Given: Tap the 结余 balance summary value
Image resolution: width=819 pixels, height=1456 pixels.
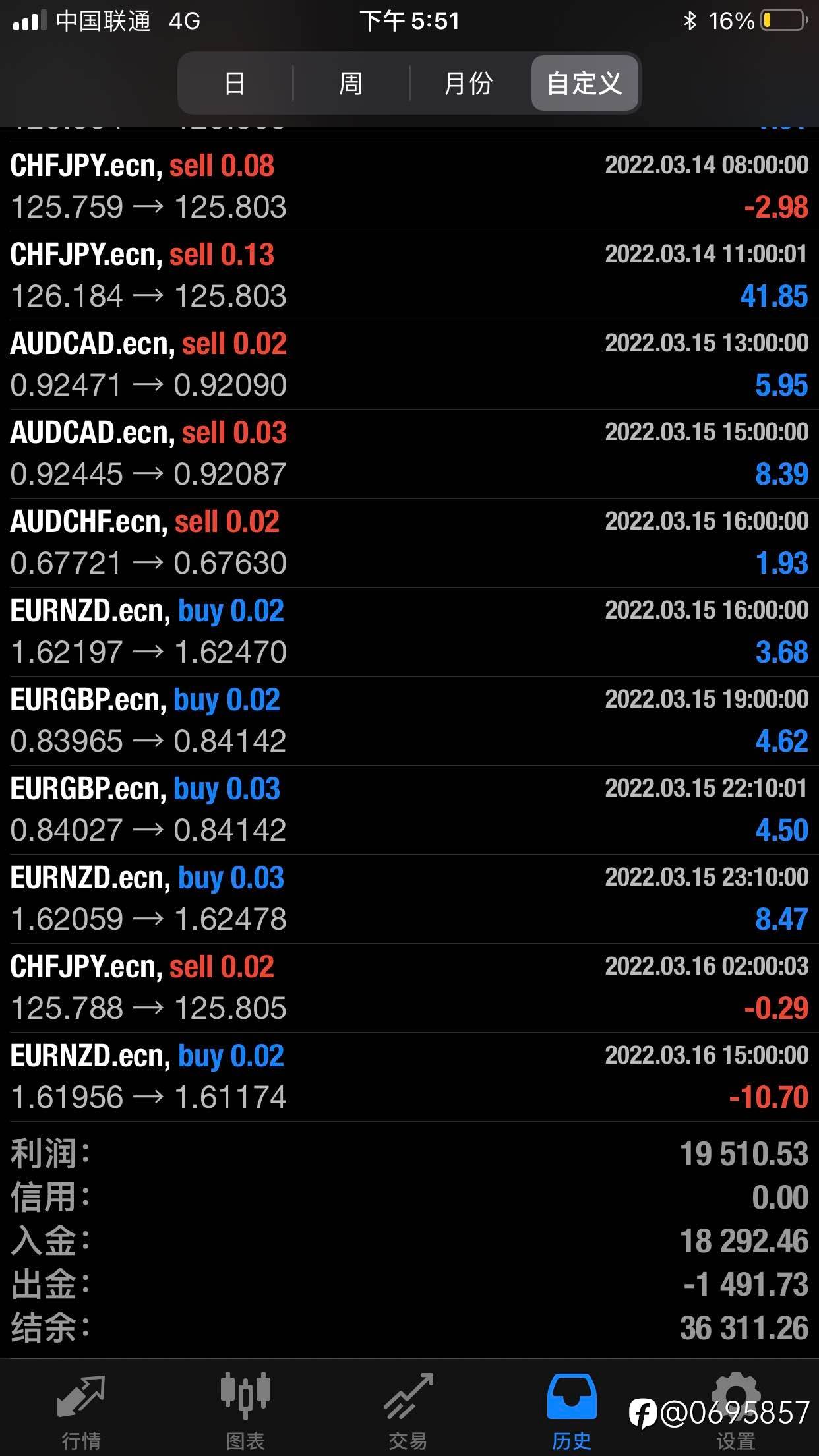Looking at the screenshot, I should 744,1328.
